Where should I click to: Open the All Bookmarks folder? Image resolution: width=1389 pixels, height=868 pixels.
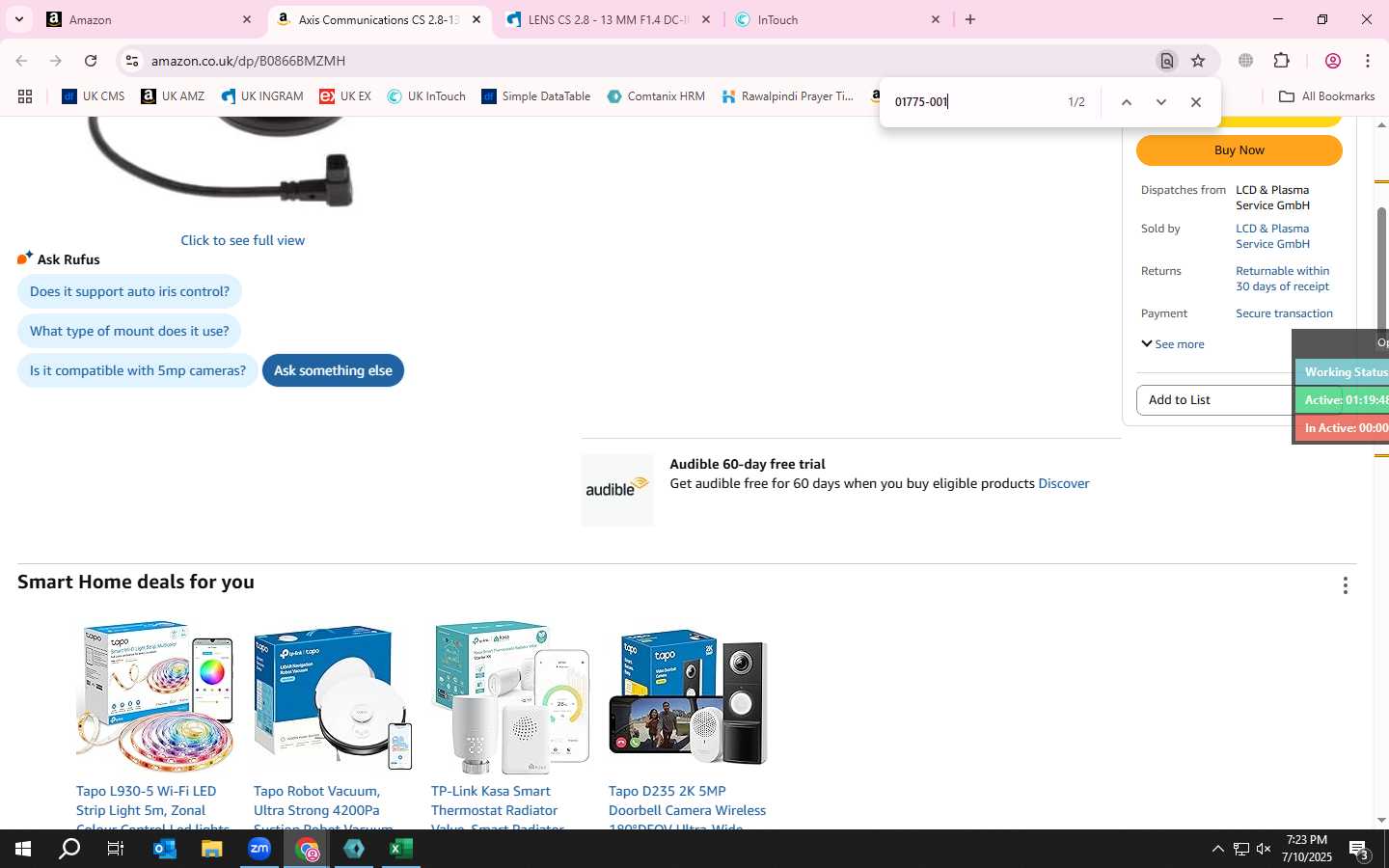[1326, 96]
